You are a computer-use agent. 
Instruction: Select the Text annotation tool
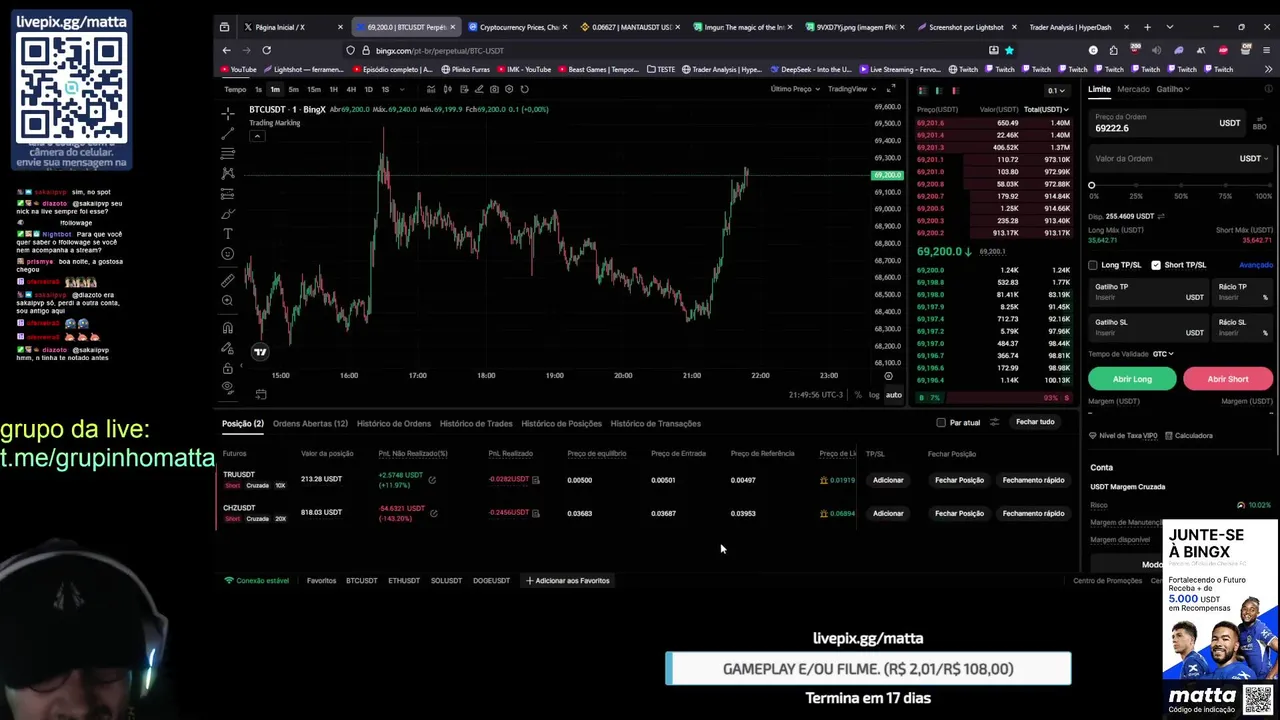pos(228,233)
